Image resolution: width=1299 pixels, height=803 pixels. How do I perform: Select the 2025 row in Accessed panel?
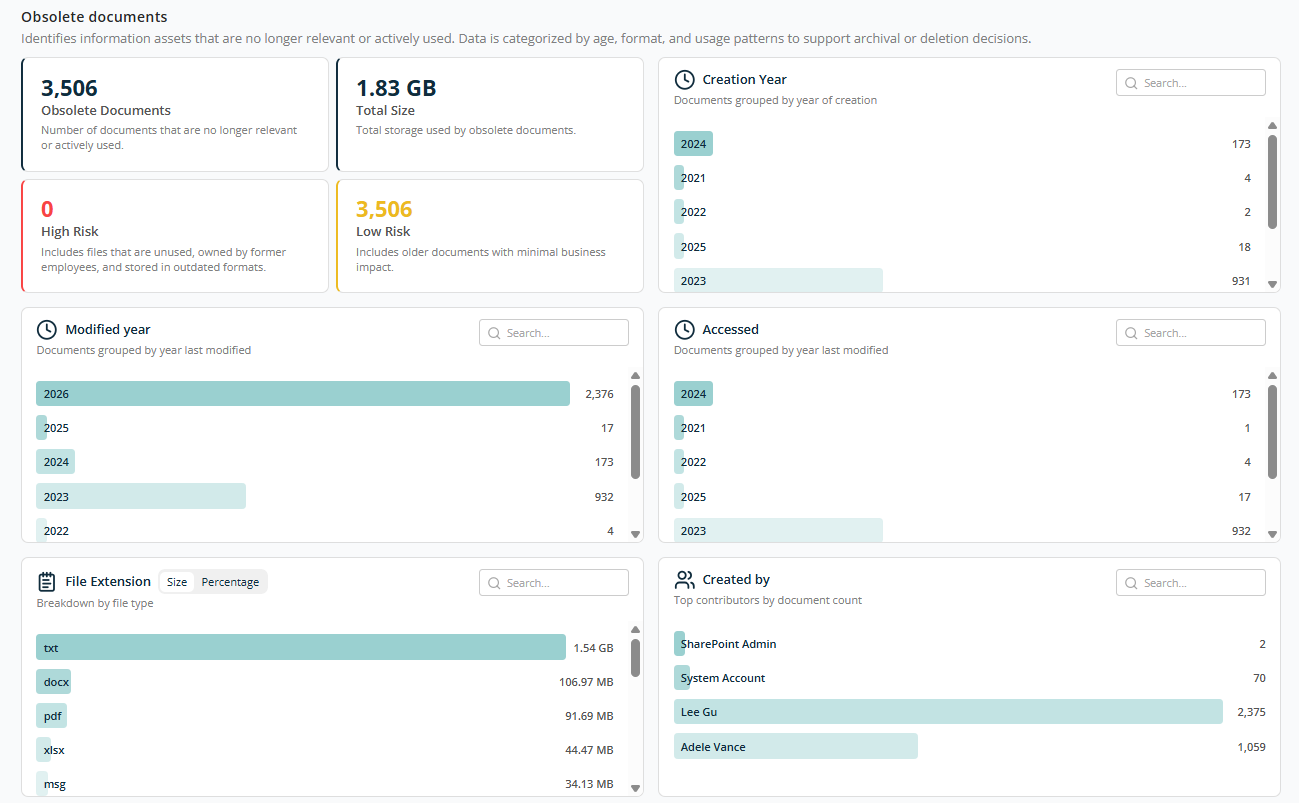tap(962, 497)
